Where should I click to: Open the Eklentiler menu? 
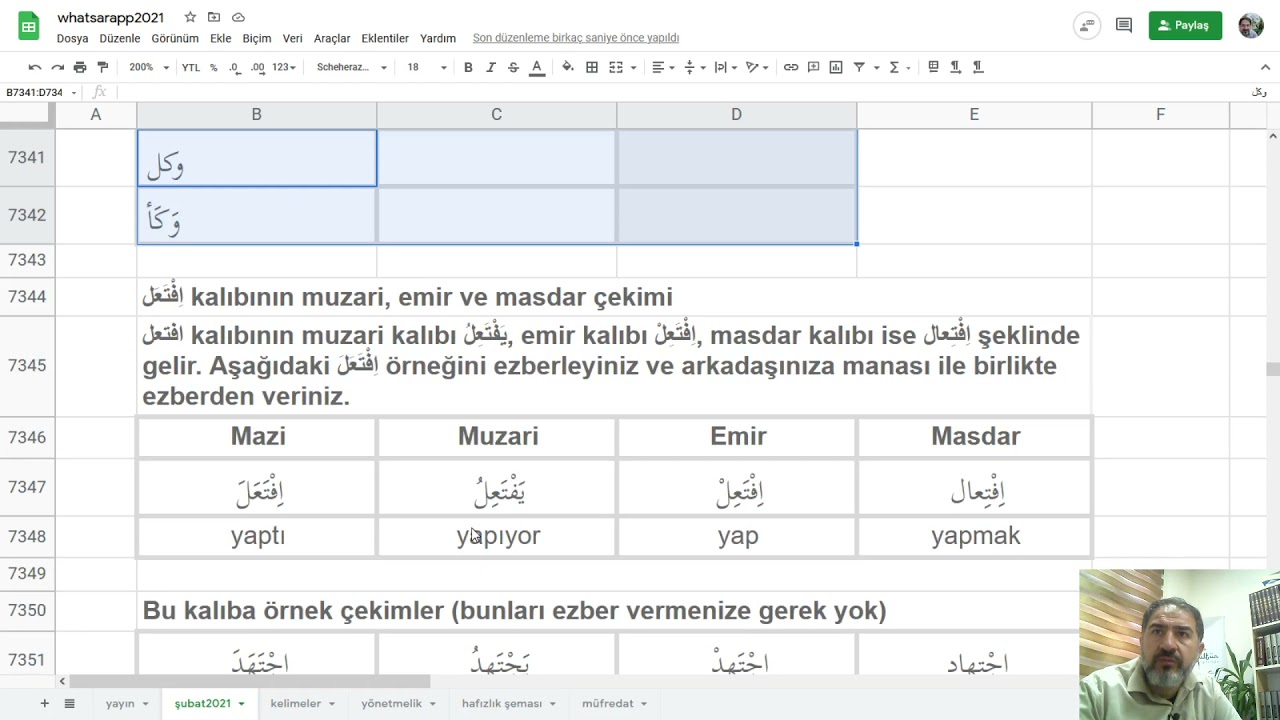click(385, 38)
